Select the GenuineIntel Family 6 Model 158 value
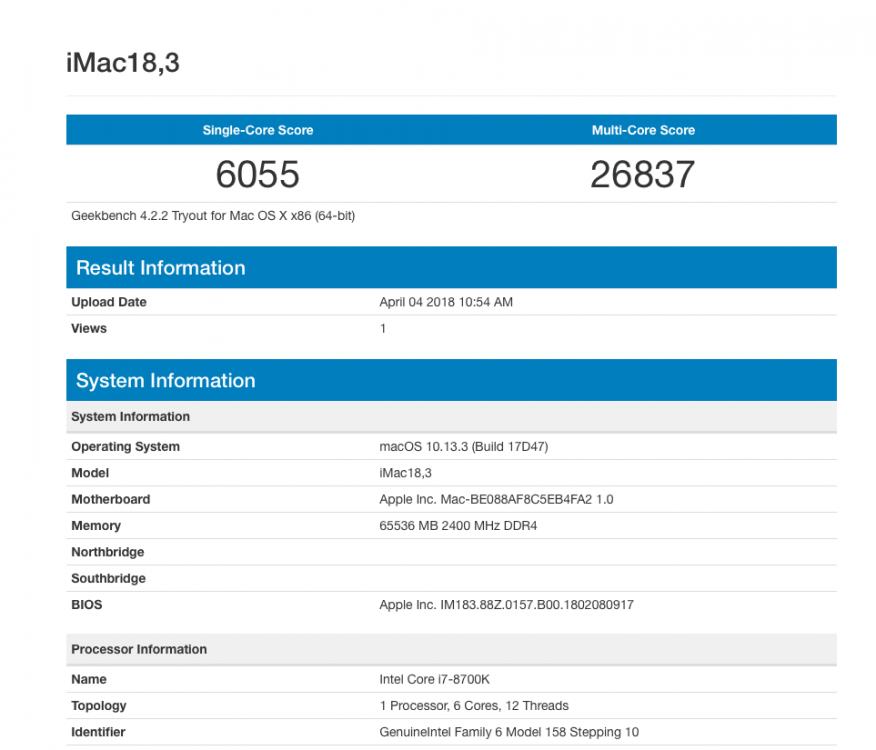Viewport: 876px width, 750px height. [x=509, y=732]
